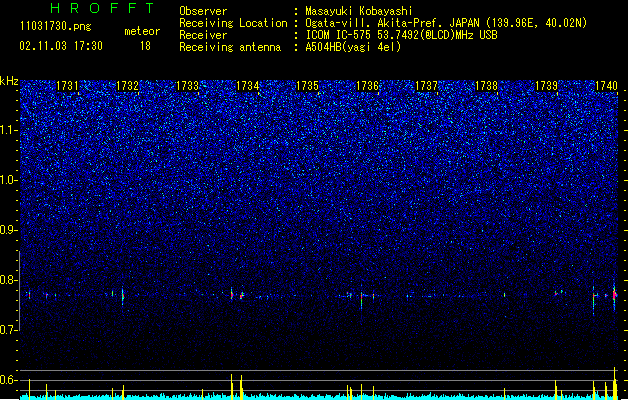The width and height of the screenshot is (629, 400).
Task: Click the 1738 time marker
Action: tap(486, 86)
